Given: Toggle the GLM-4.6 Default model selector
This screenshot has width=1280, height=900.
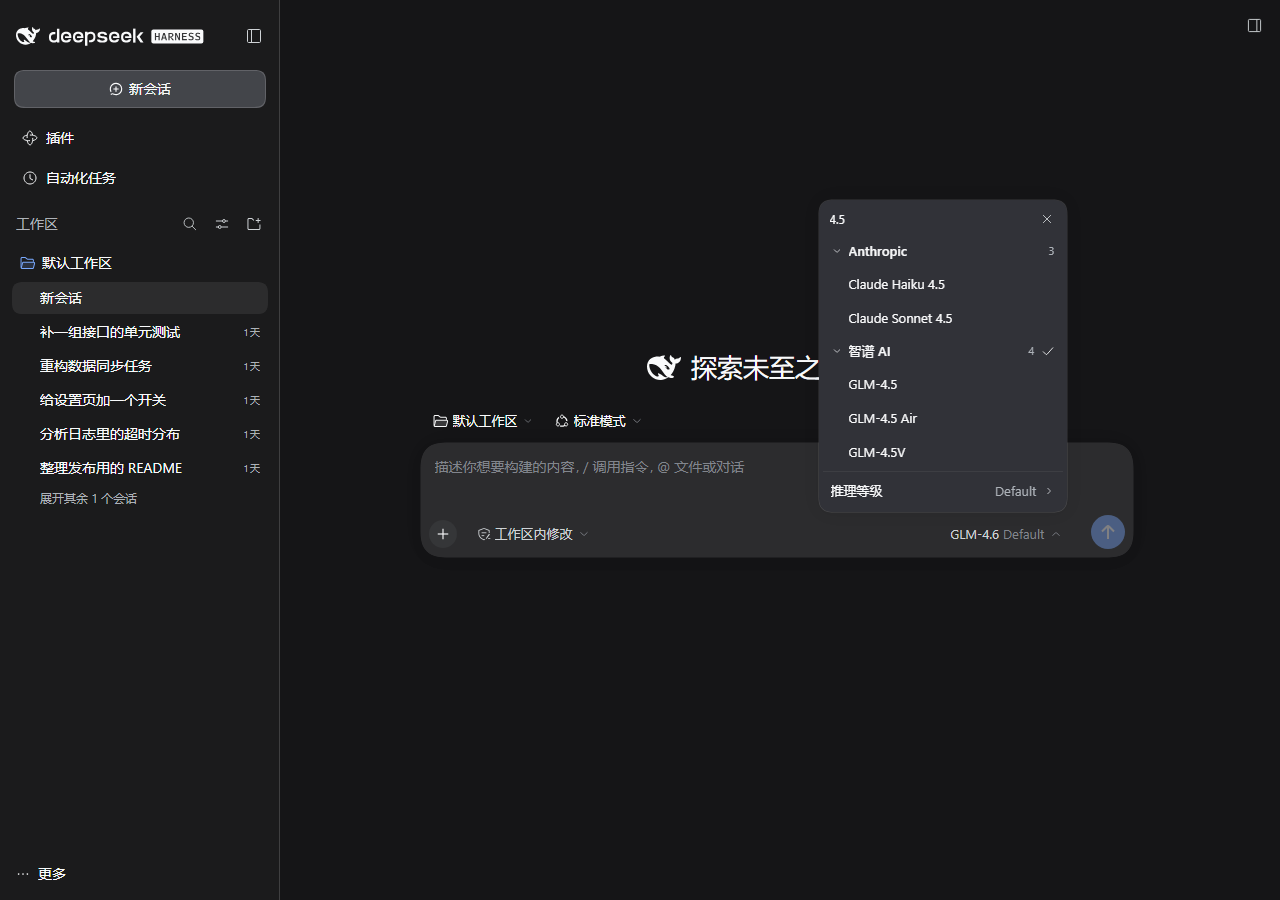Looking at the screenshot, I should (x=1005, y=534).
